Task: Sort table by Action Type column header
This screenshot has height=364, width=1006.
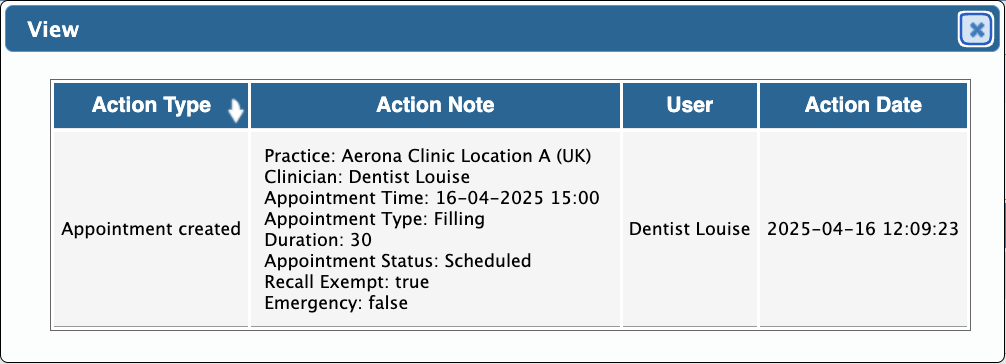Action: pos(151,105)
